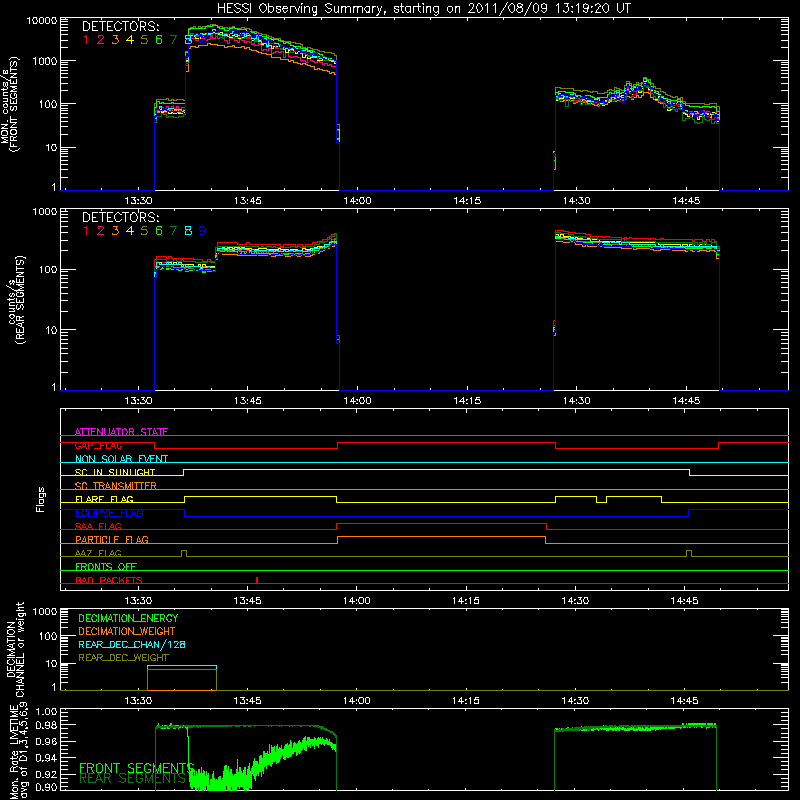Click the 14:15 tick under the Flags panel
Viewport: 800px width, 800px height.
466,601
